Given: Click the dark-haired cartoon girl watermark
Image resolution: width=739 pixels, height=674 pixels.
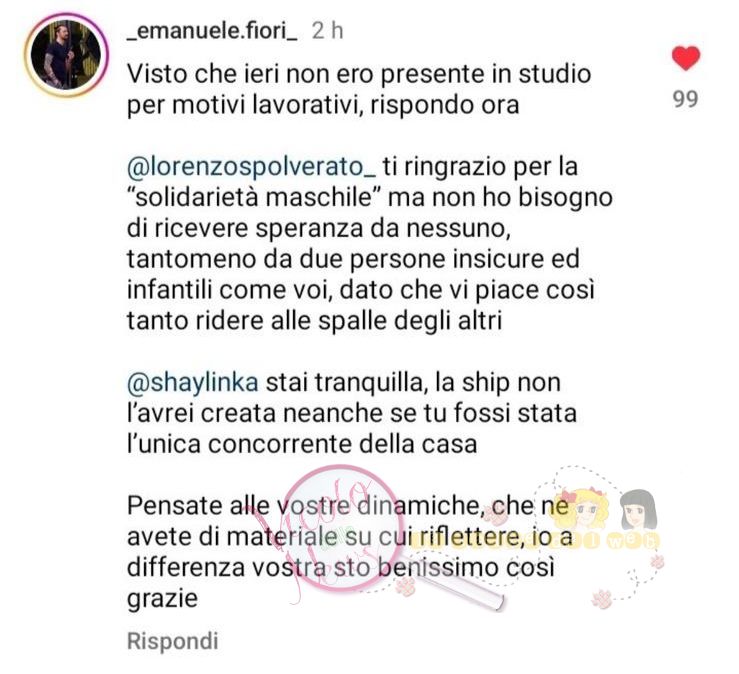Looking at the screenshot, I should (x=639, y=510).
